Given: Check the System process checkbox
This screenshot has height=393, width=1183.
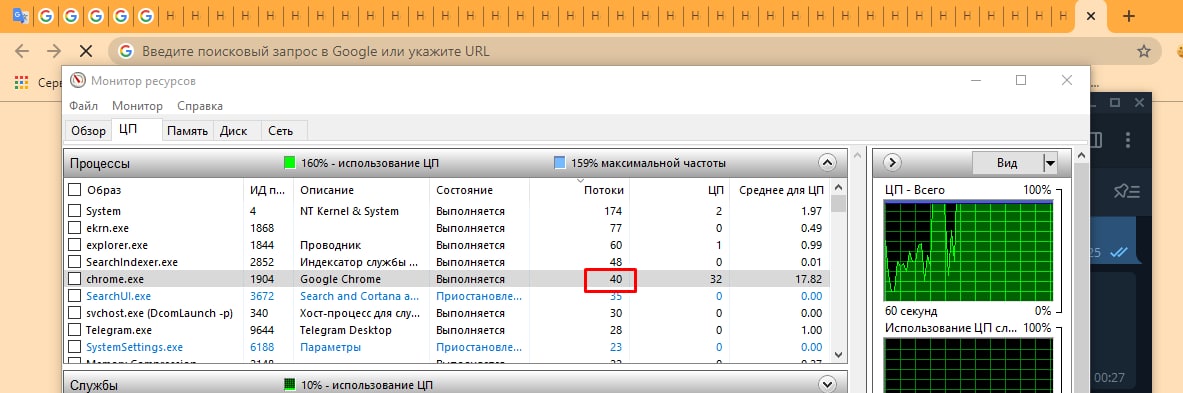Looking at the screenshot, I should (75, 210).
